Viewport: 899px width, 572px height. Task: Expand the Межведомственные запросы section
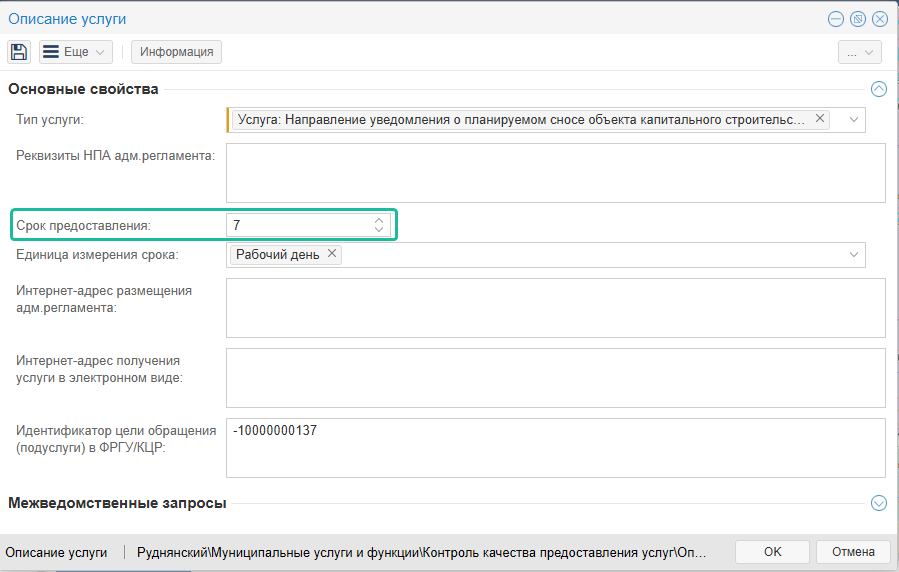tap(879, 503)
